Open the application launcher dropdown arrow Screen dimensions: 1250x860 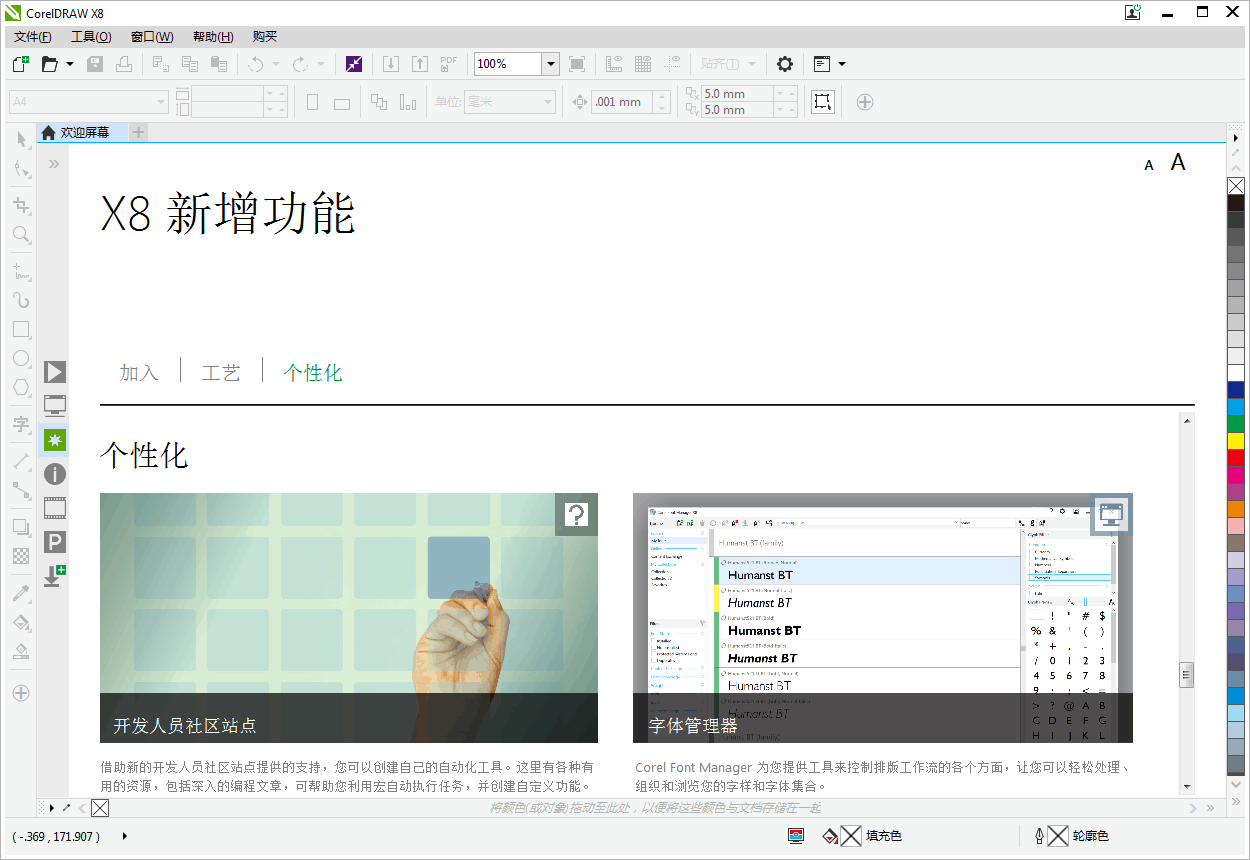coord(842,64)
